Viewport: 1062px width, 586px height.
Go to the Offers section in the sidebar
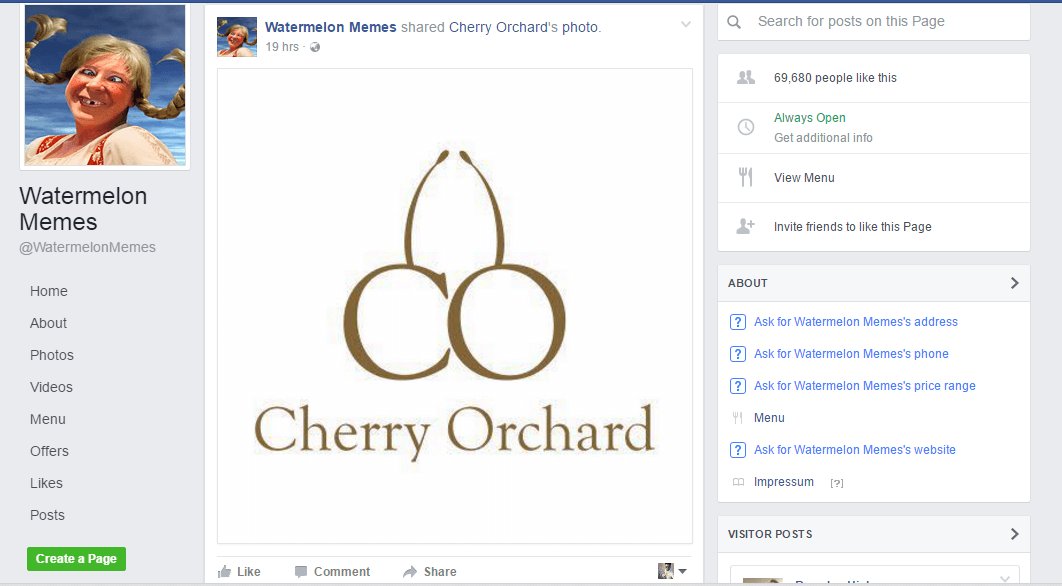point(49,451)
